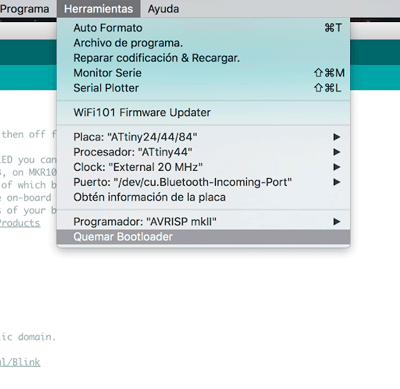The image size is (400, 389).
Task: Click the 'on-board' text in the editor
Action: pos(29,198)
